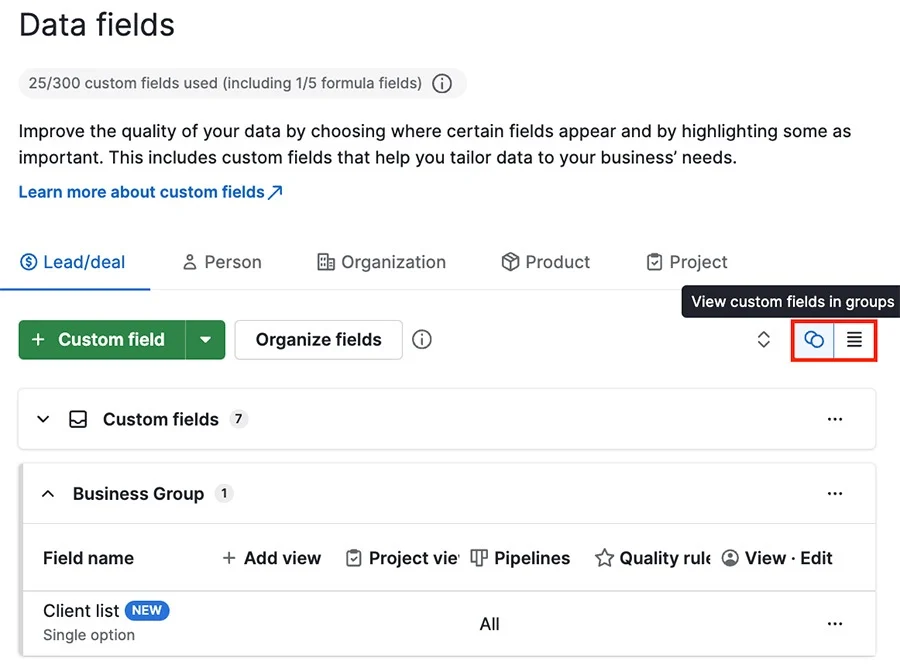The height and width of the screenshot is (665, 900).
Task: Click the info icon next to Organize fields
Action: (x=422, y=340)
